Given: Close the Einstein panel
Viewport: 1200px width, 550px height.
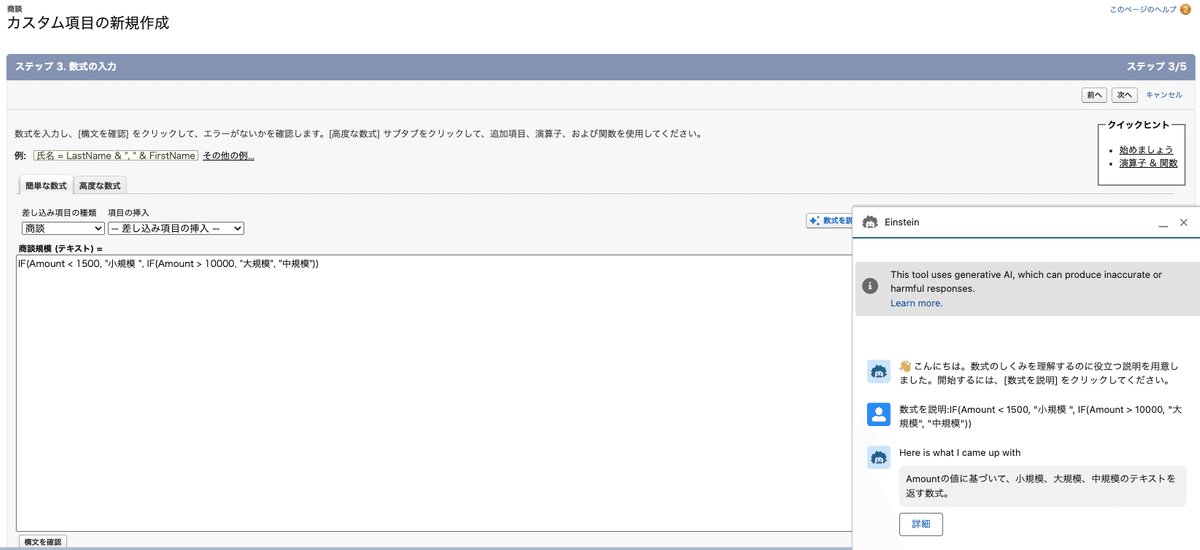Looking at the screenshot, I should coord(1184,222).
